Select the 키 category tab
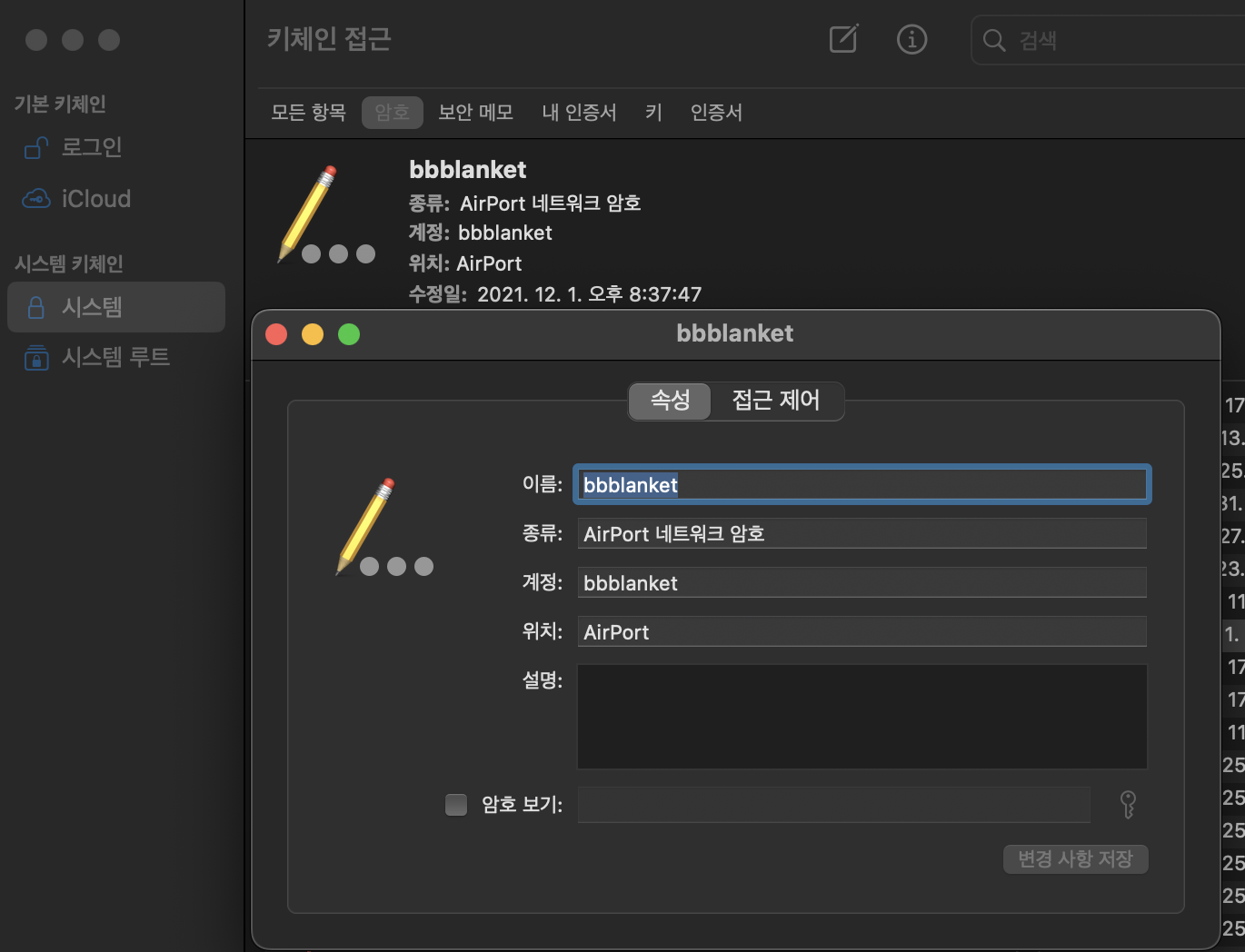1245x952 pixels. point(653,113)
